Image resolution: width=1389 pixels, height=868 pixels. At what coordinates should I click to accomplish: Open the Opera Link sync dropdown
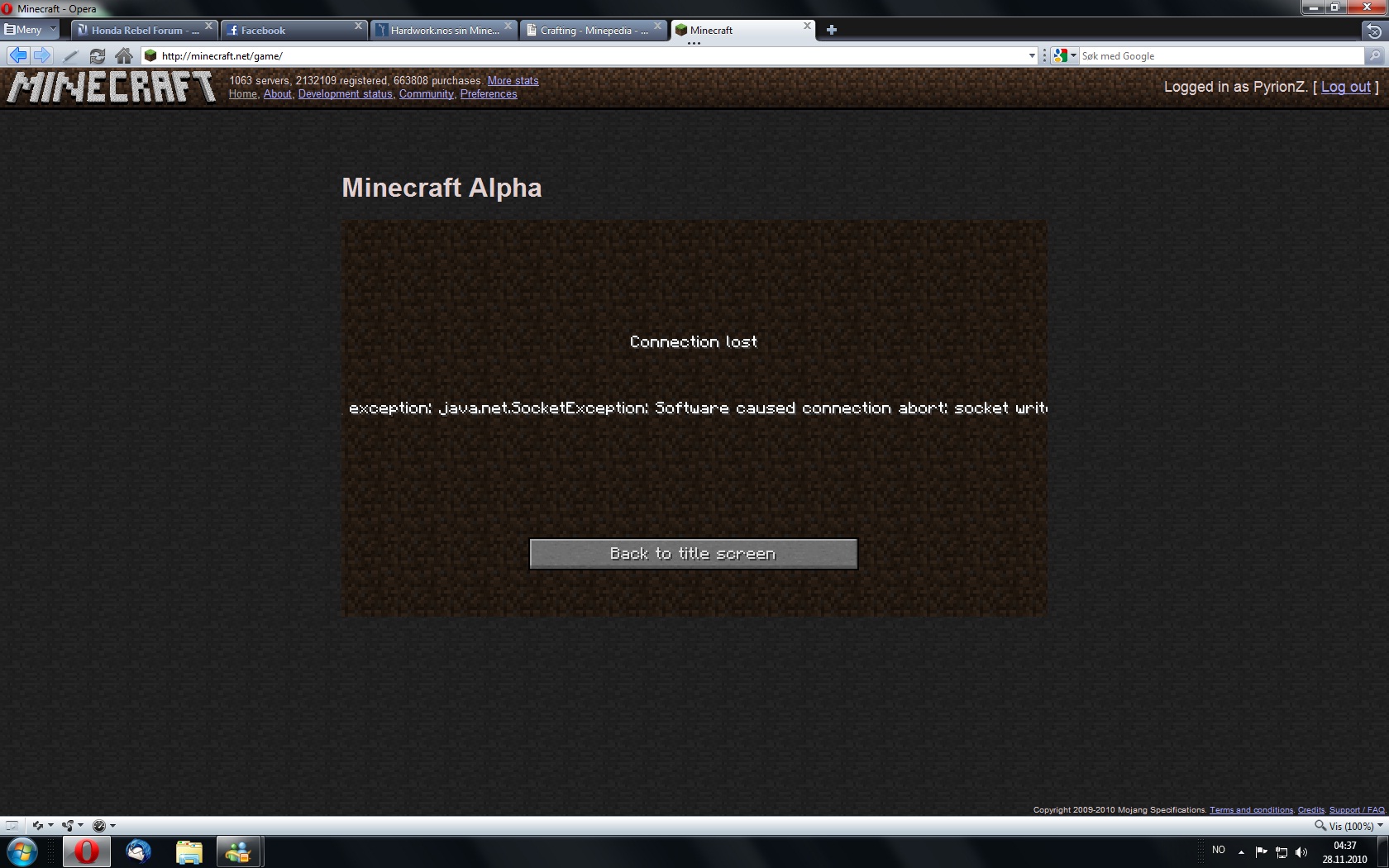coord(42,825)
